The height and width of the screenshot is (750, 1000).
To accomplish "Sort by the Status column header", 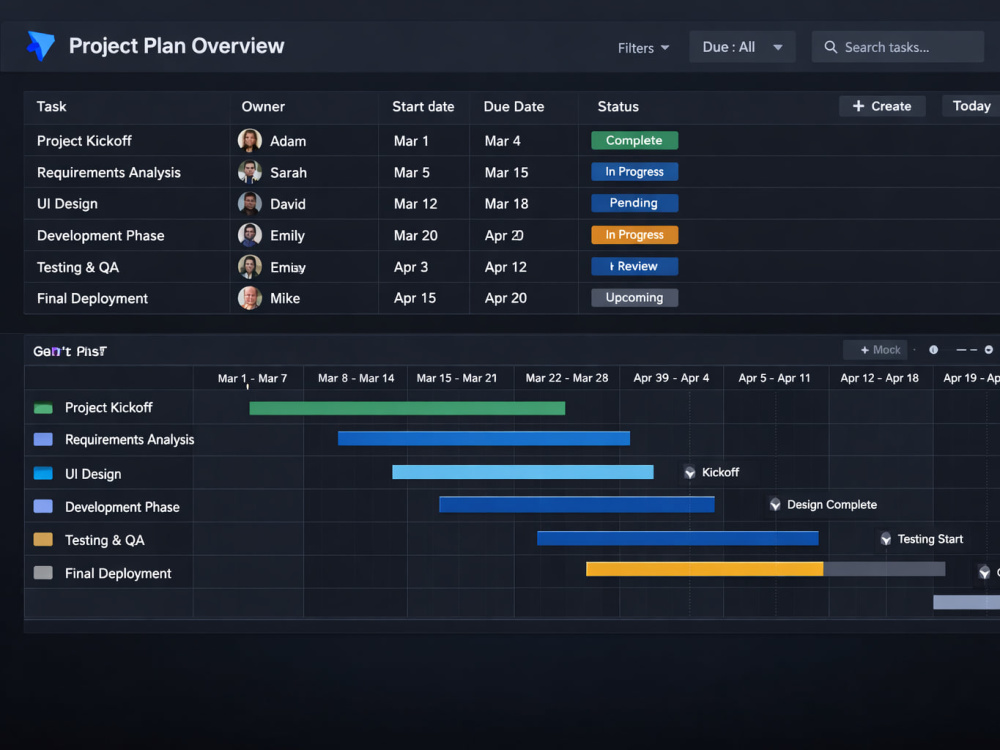I will coord(618,107).
